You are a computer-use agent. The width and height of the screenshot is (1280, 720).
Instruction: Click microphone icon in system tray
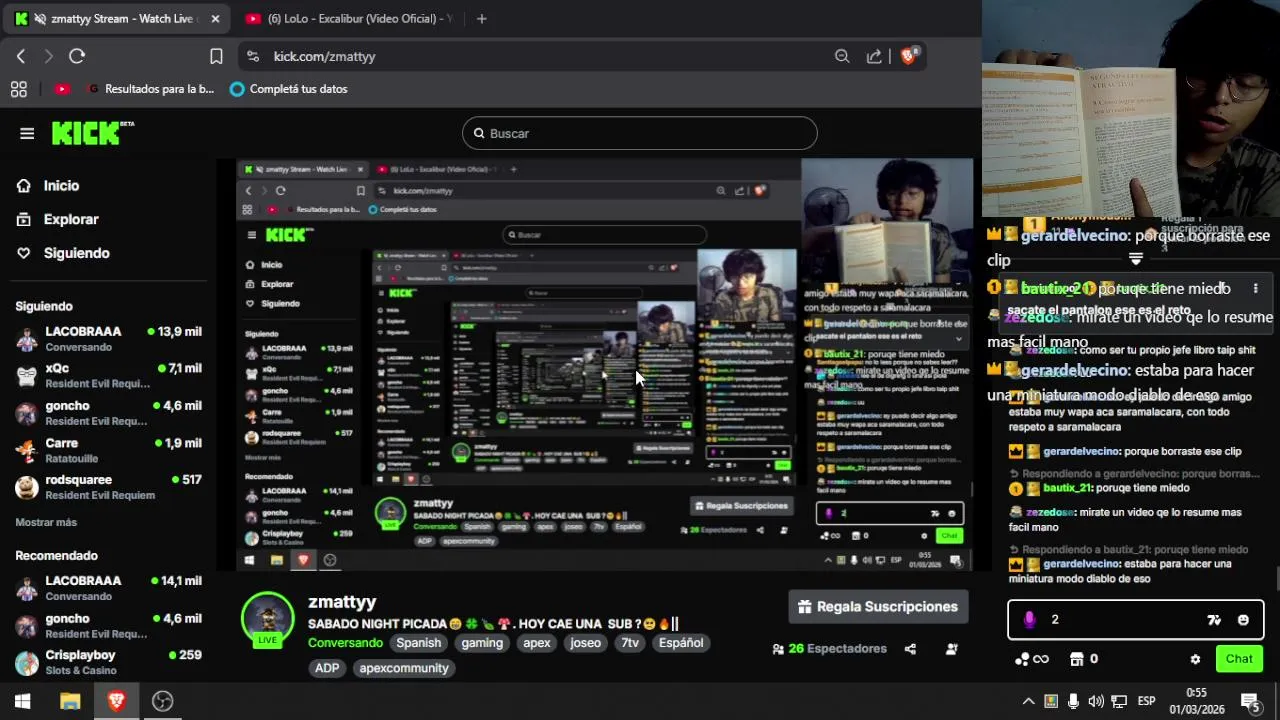[x=1073, y=702]
